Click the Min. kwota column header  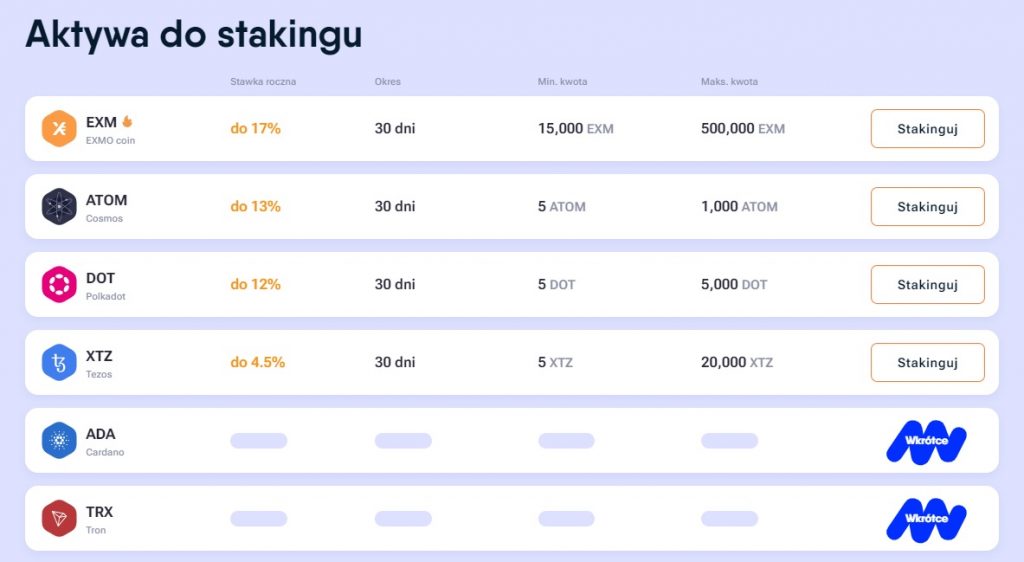(562, 82)
